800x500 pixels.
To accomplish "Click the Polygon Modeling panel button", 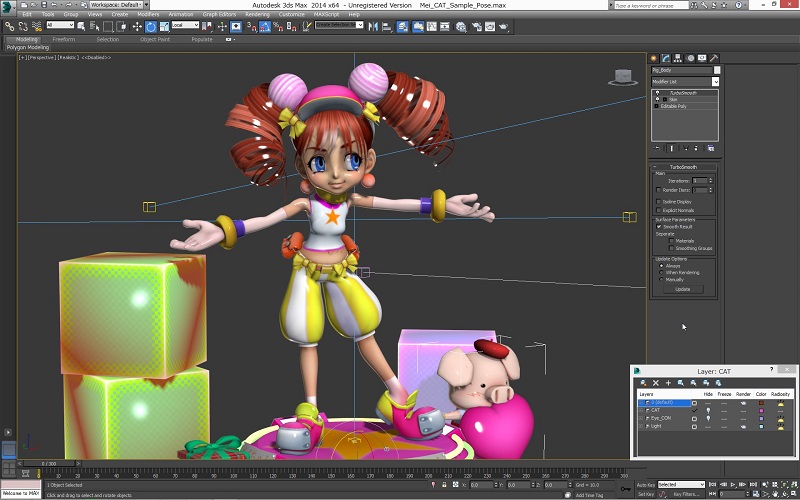I will [28, 47].
